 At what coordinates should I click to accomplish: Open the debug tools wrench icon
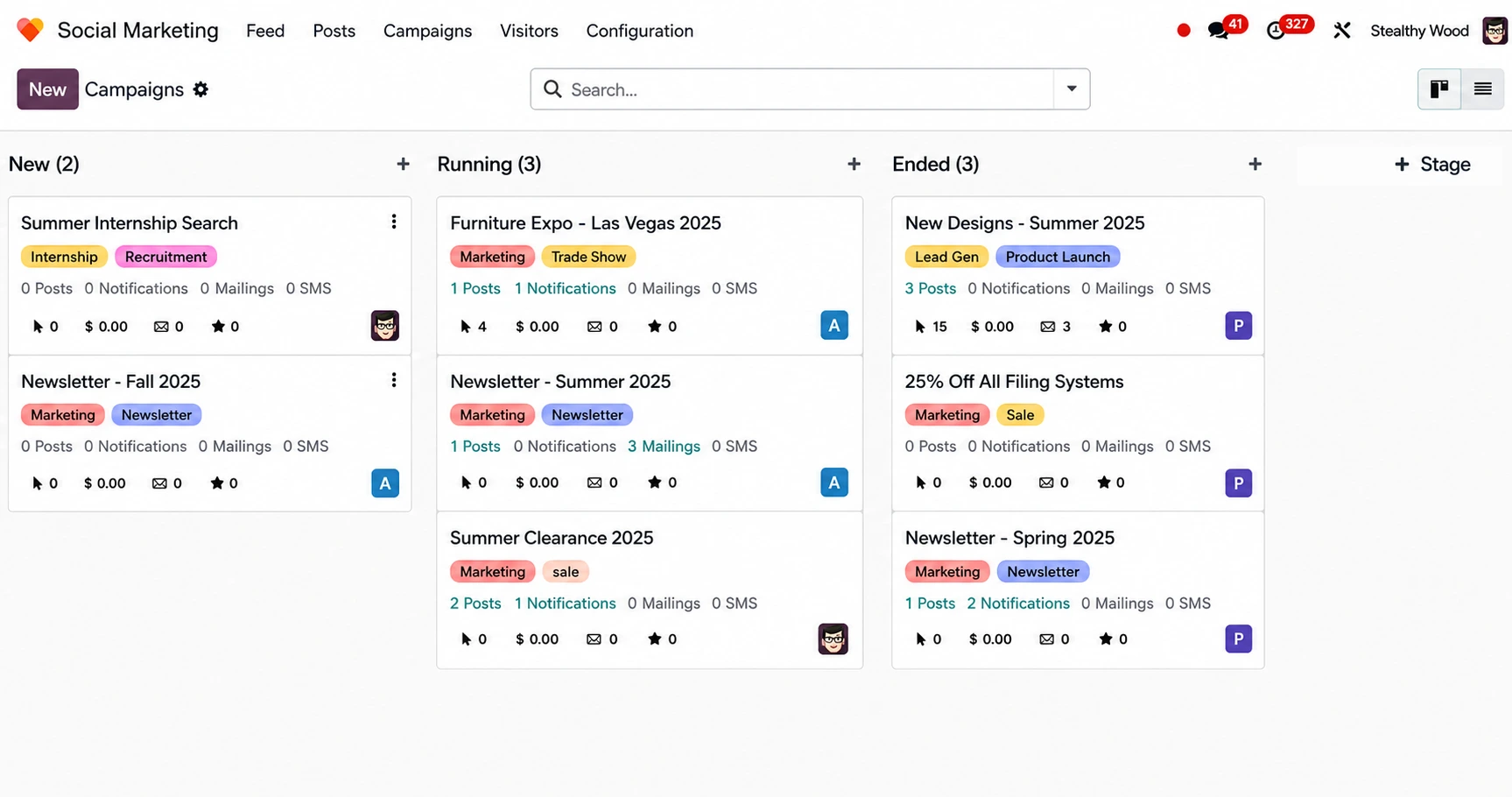click(x=1341, y=31)
